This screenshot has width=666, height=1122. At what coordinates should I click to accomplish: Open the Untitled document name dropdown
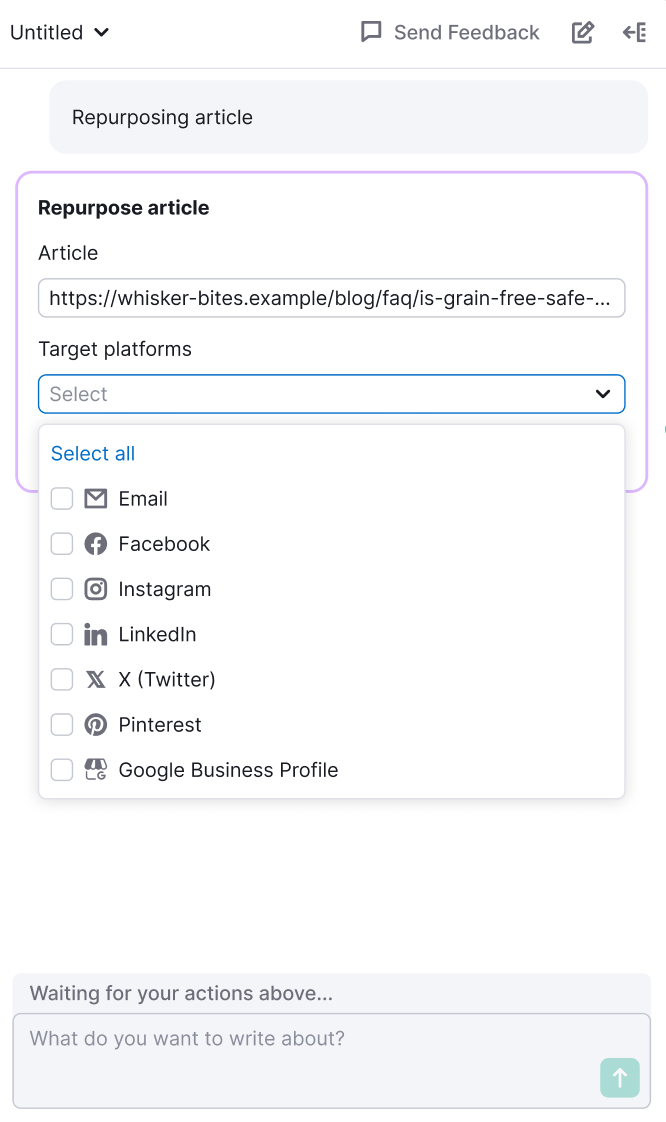point(58,32)
